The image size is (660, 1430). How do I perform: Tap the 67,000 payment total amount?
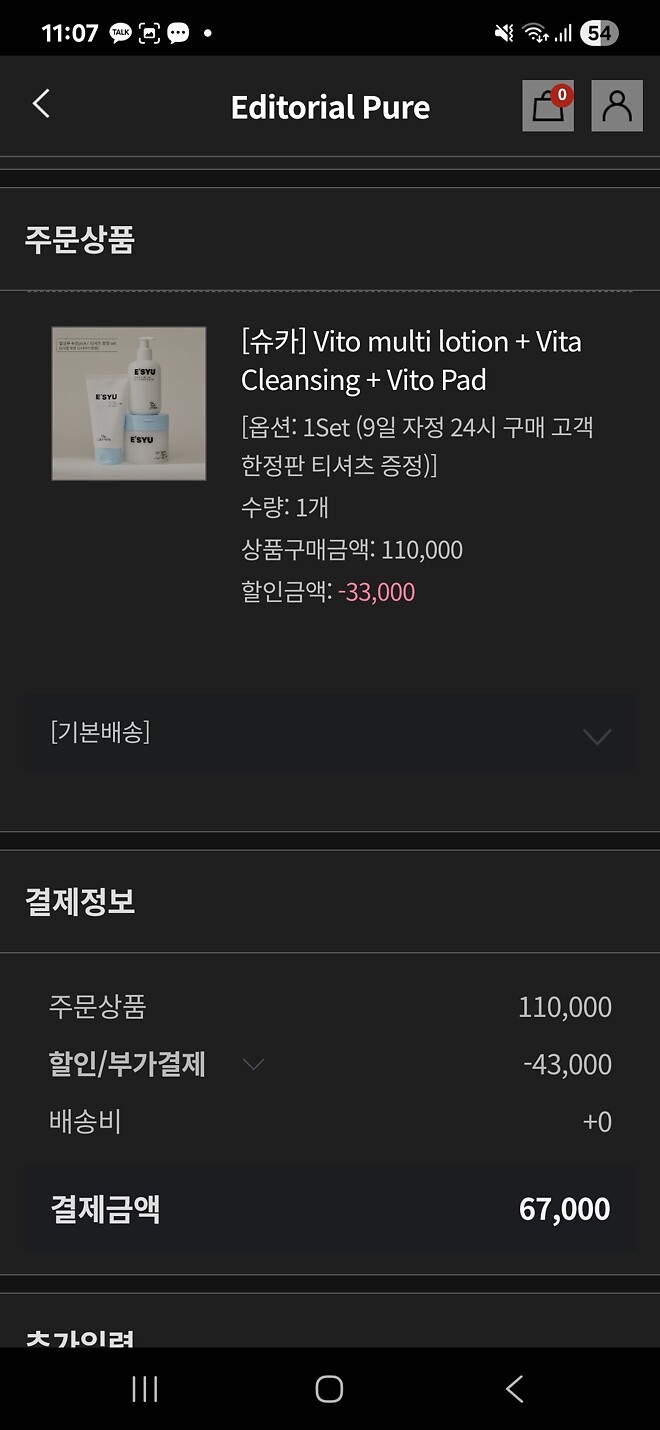564,1209
